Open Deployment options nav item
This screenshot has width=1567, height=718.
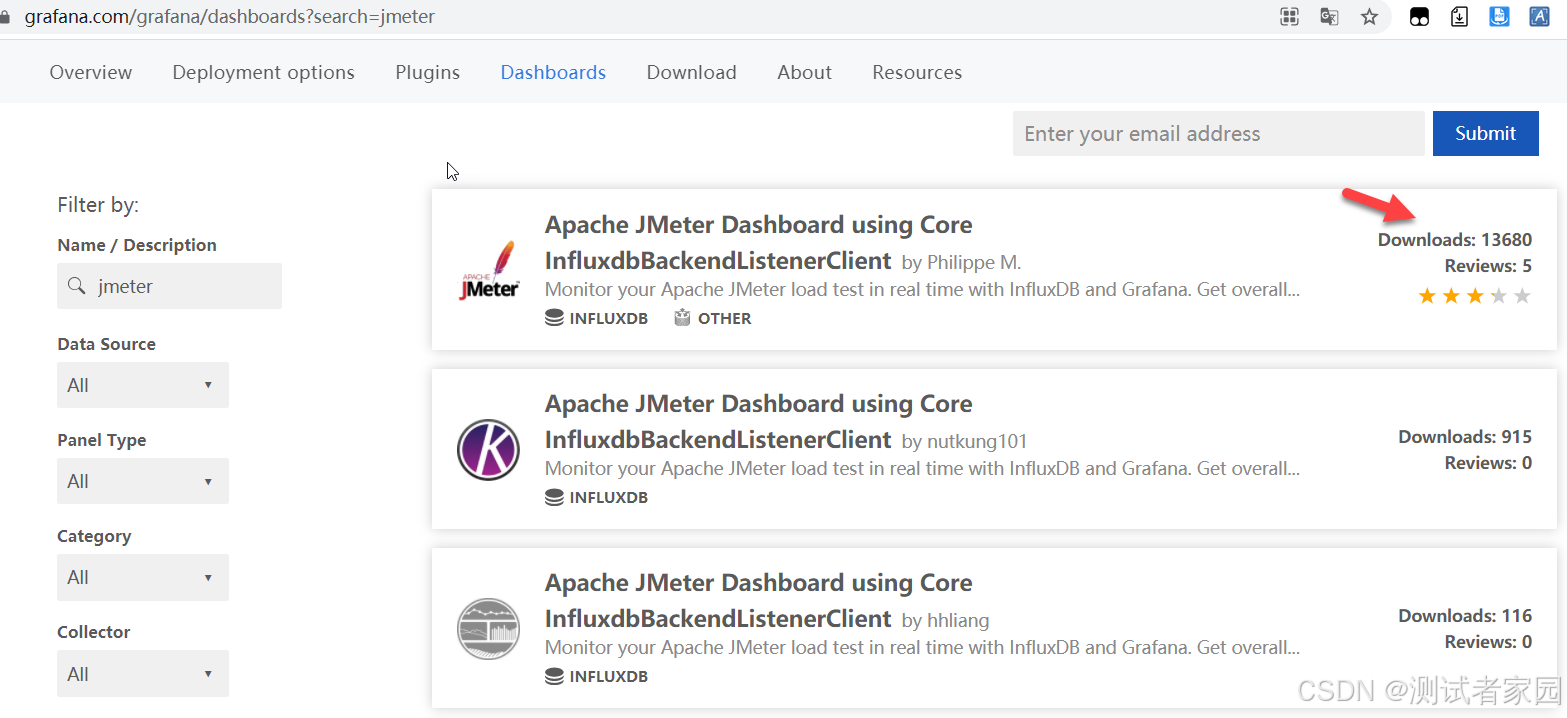263,72
